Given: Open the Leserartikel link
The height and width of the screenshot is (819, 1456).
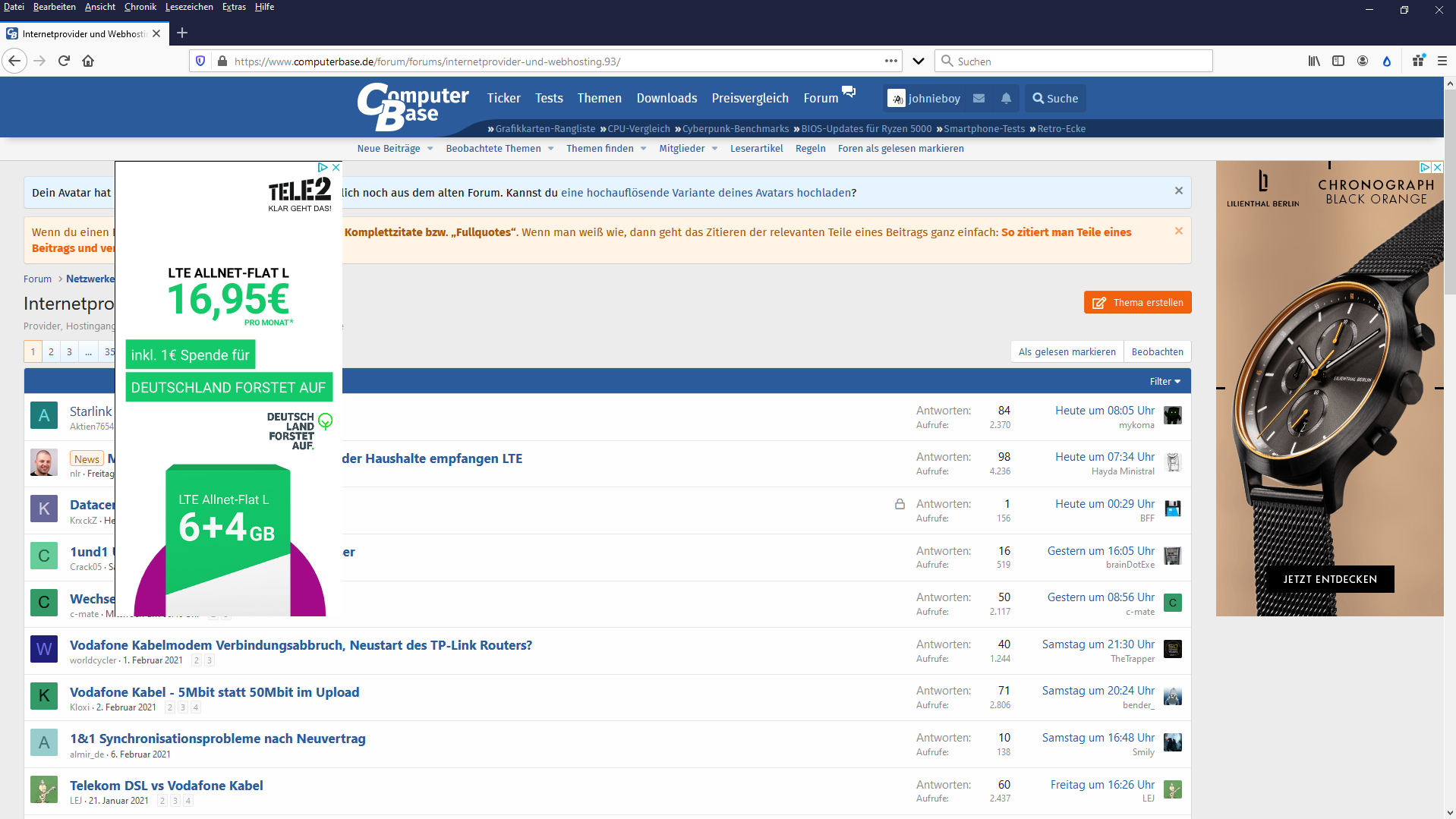Looking at the screenshot, I should click(756, 149).
